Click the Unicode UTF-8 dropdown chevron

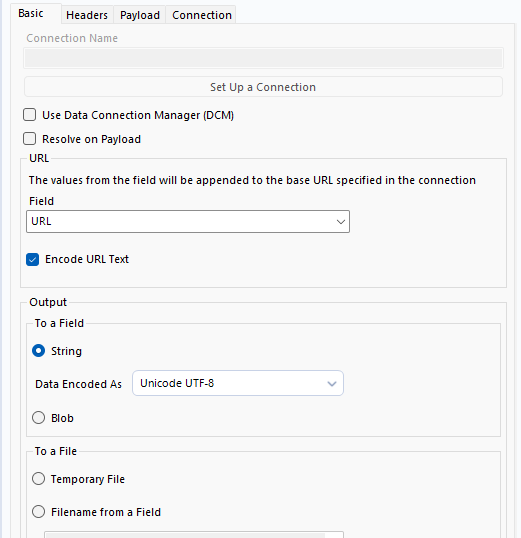click(x=332, y=384)
